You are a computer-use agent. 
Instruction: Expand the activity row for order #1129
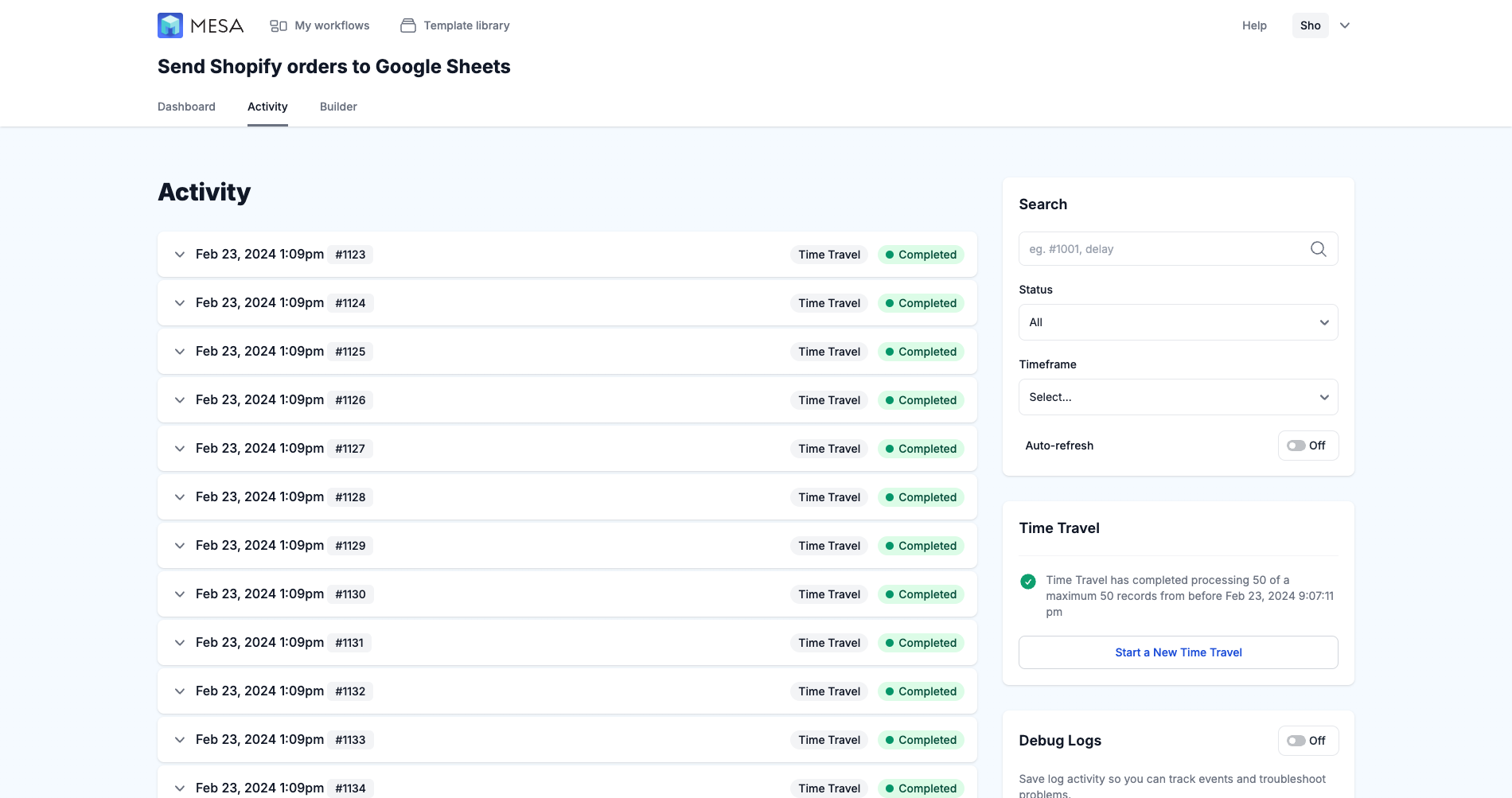tap(180, 546)
